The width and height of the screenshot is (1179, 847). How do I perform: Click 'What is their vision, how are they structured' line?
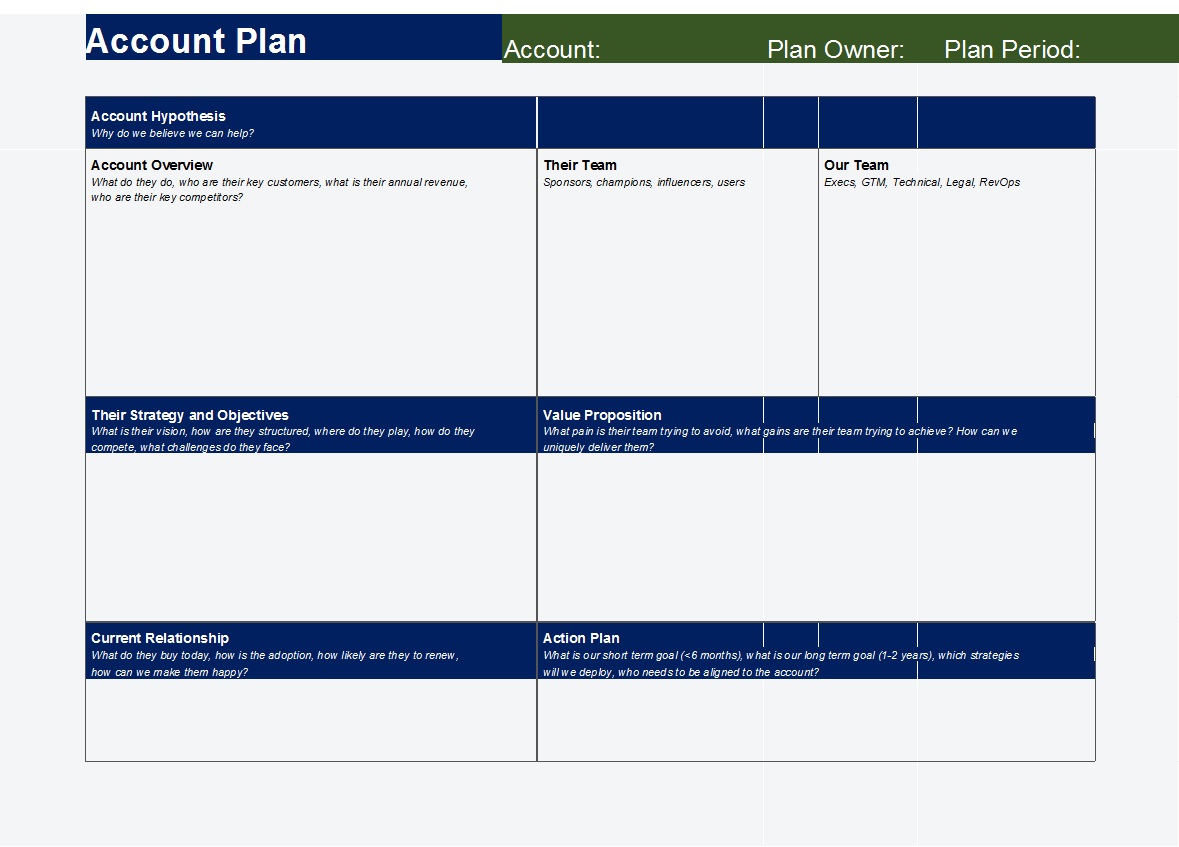pos(283,431)
